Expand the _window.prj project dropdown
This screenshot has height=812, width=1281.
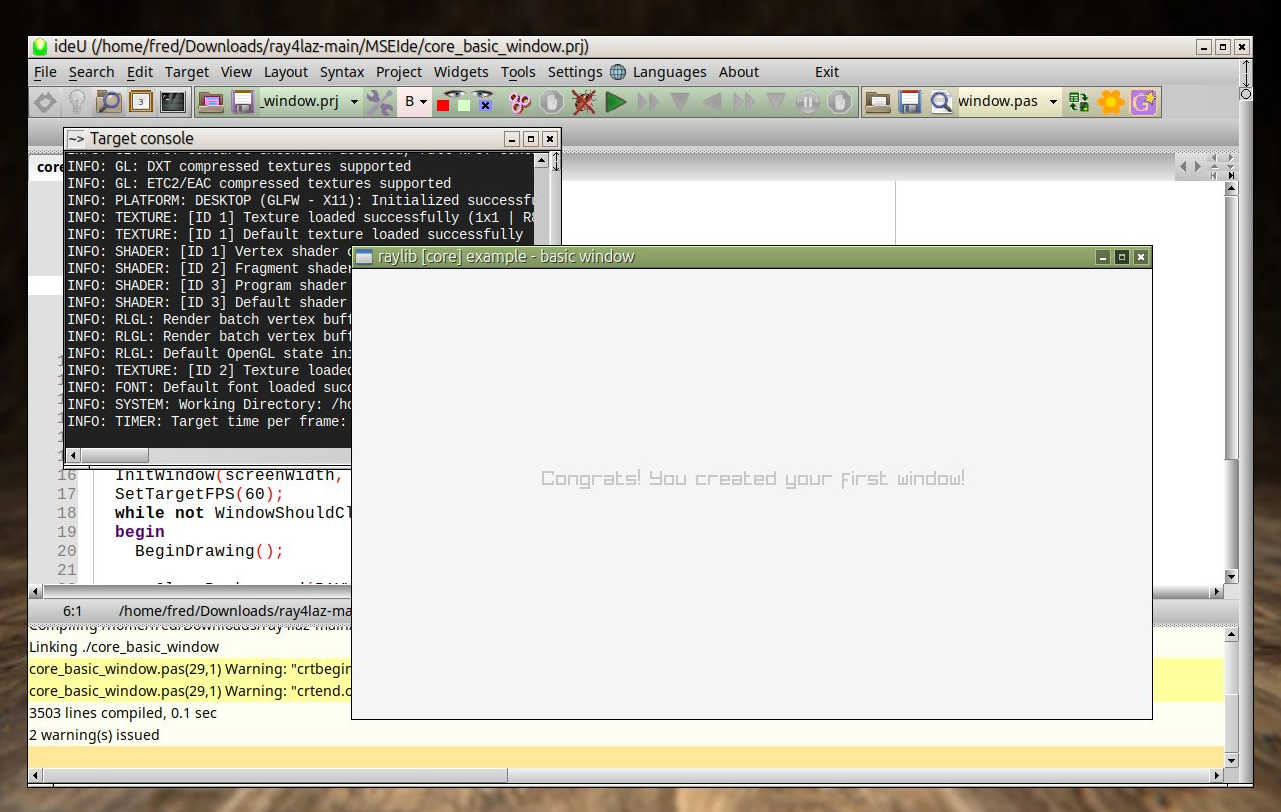(x=355, y=102)
